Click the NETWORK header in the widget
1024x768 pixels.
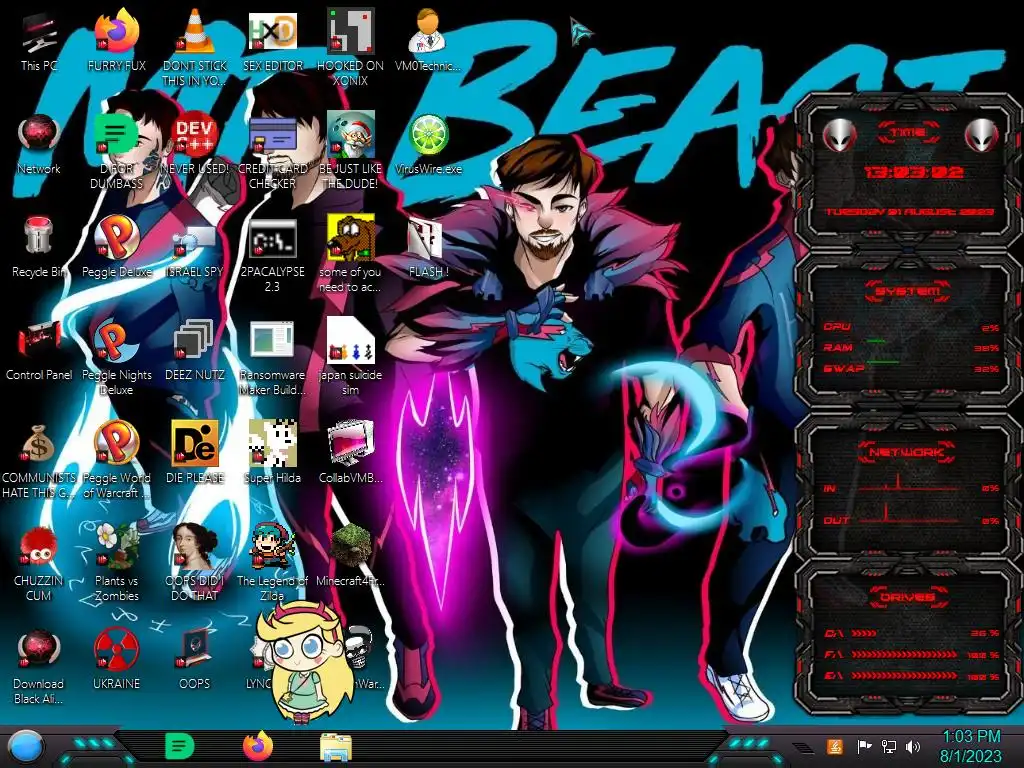[x=908, y=451]
